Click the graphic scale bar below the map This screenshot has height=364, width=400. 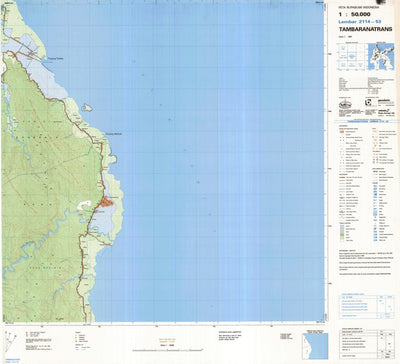pyautogui.click(x=168, y=350)
